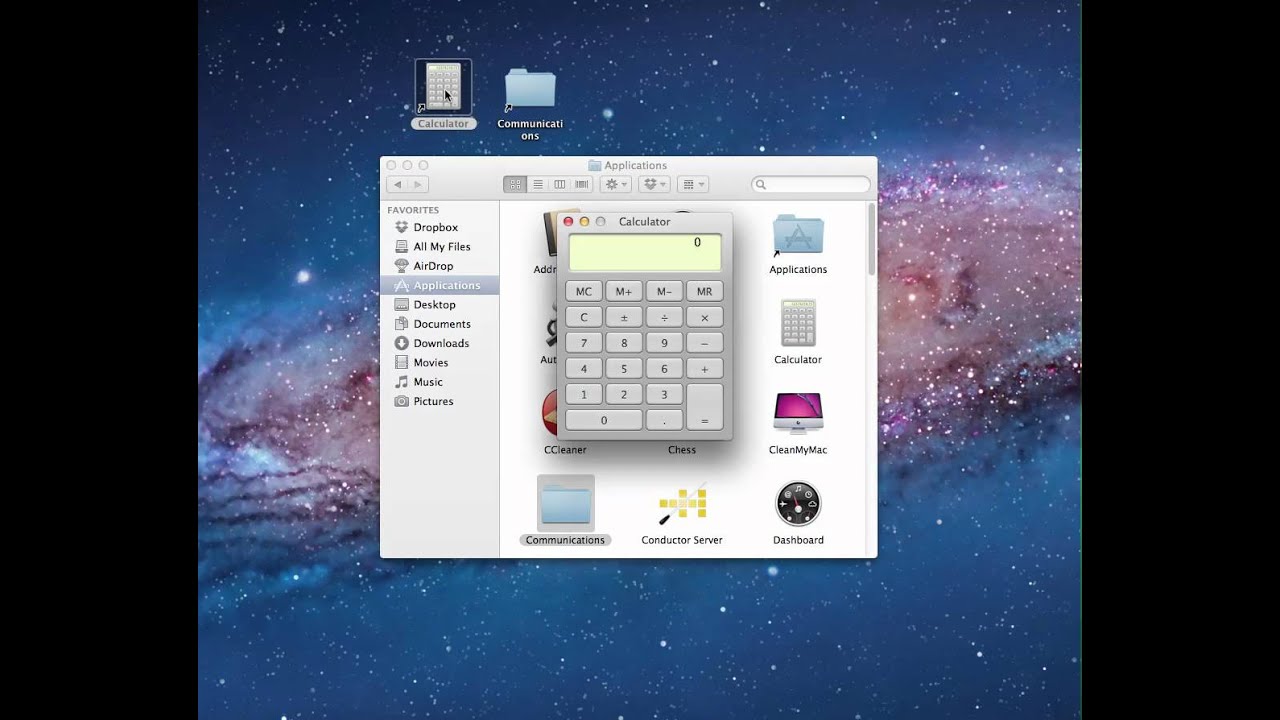Open the Dropbox toolbar dropdown

click(x=654, y=185)
